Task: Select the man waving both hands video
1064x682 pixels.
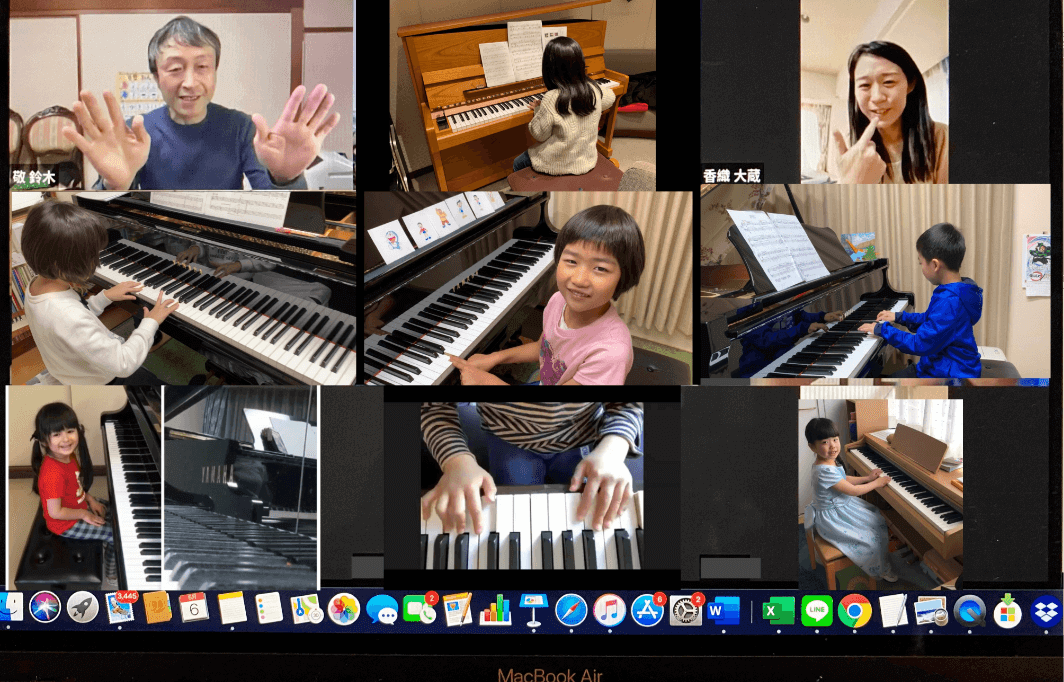Action: 180,95
